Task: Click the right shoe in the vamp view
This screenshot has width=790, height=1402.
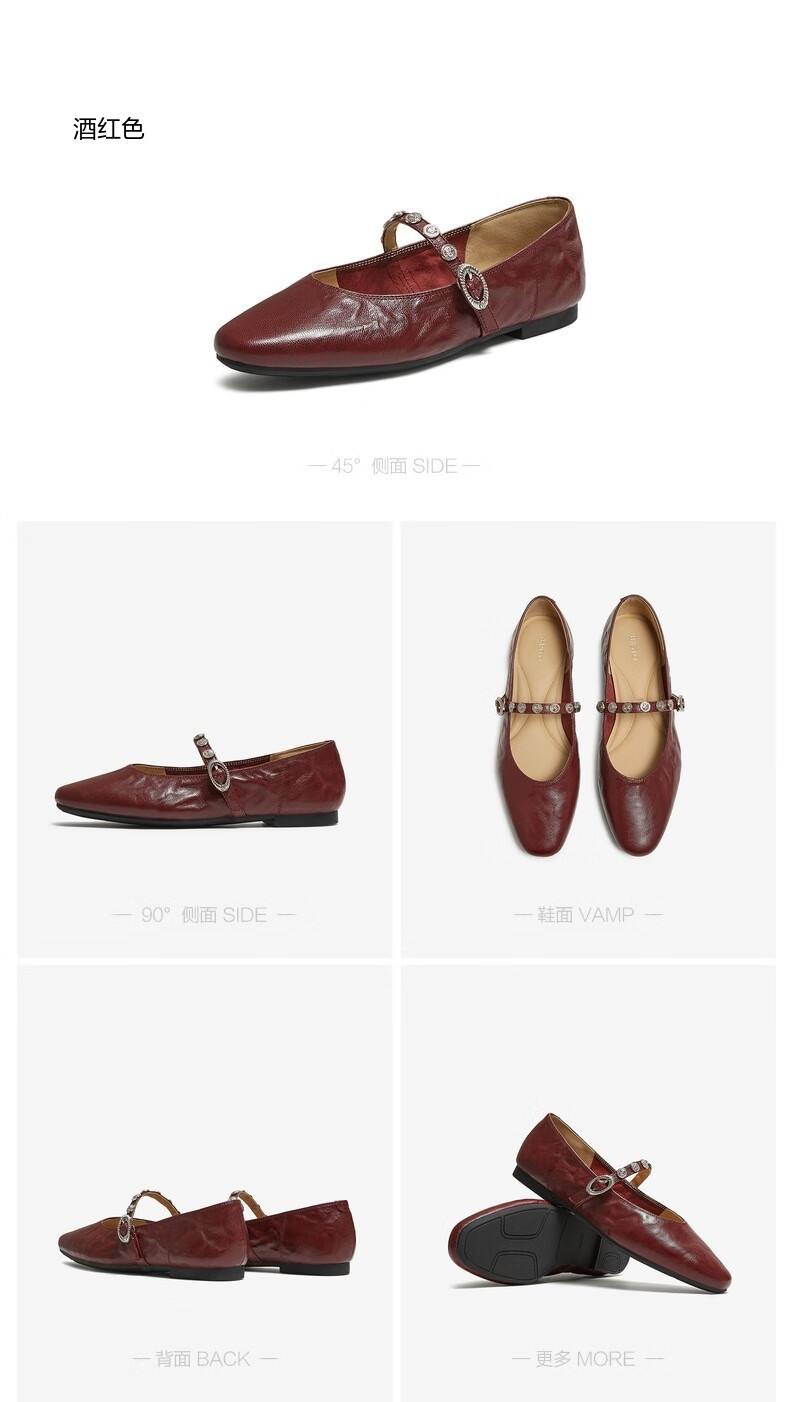Action: coord(641,725)
